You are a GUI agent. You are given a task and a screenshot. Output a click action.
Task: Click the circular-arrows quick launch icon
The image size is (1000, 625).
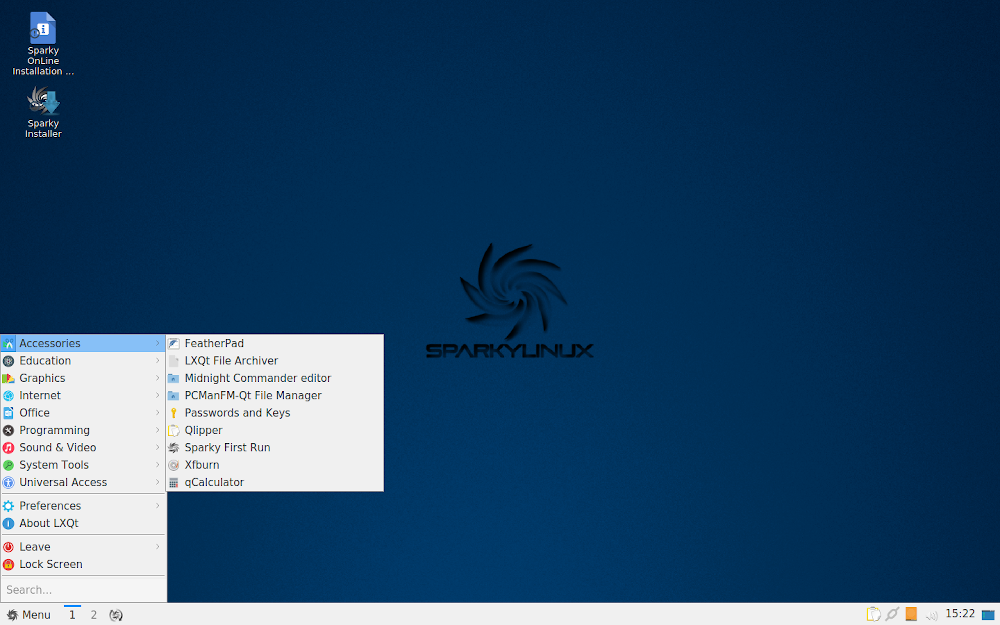pyautogui.click(x=115, y=615)
